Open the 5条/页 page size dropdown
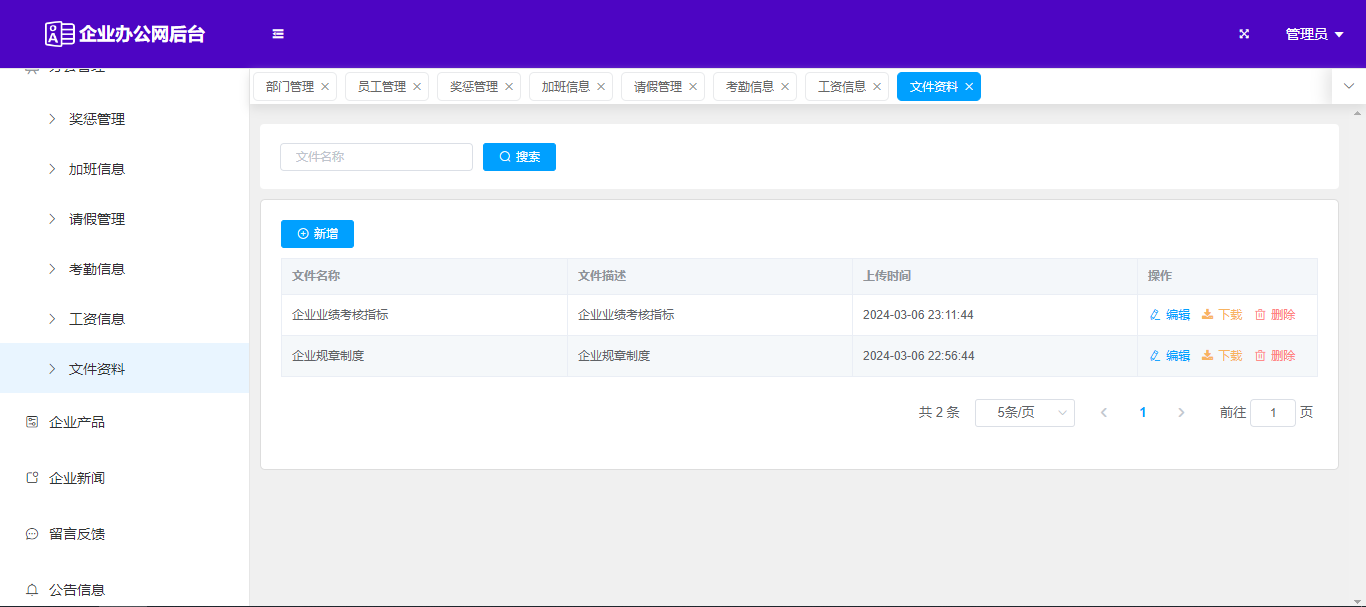This screenshot has width=1366, height=607. click(1024, 413)
